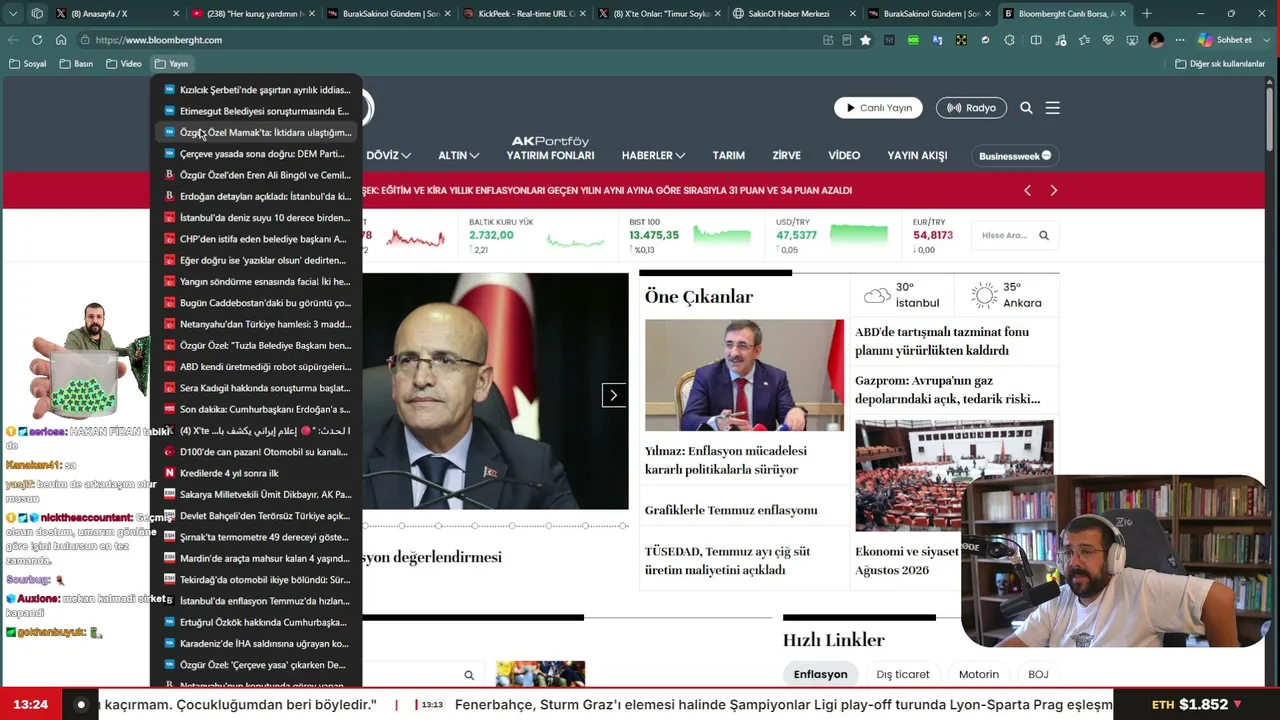1280x720 pixels.
Task: Open Yılmaz enflasyon article thumbnail
Action: click(744, 375)
